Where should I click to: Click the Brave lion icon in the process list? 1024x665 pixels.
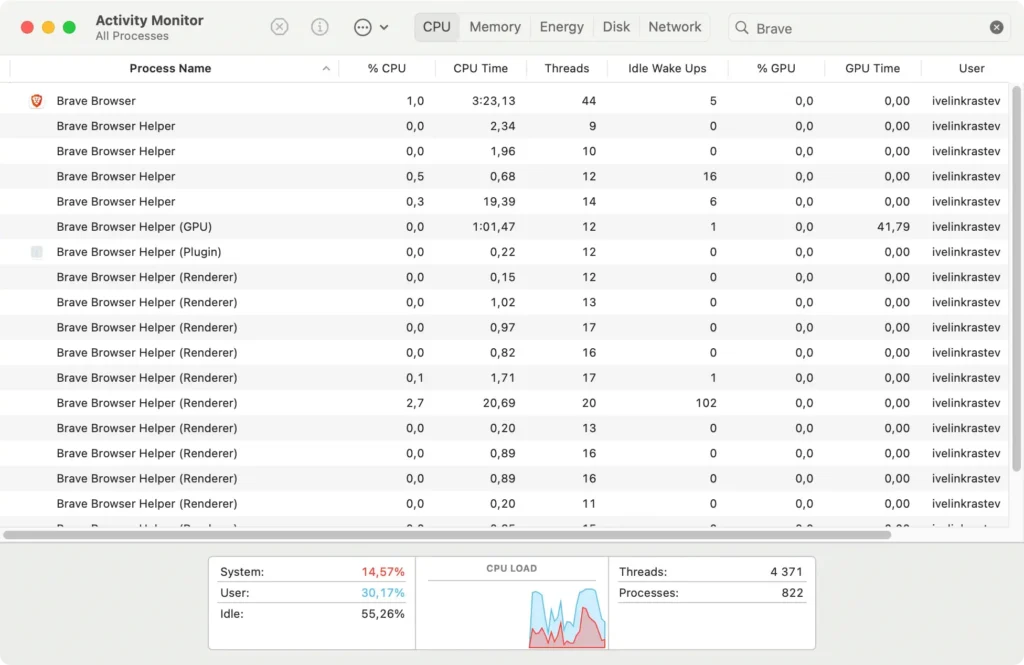(37, 101)
